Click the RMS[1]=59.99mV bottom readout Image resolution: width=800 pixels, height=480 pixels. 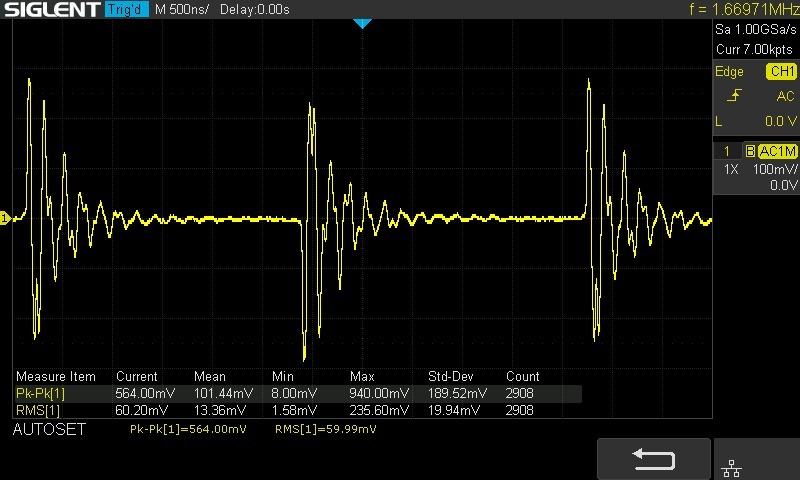tap(326, 429)
